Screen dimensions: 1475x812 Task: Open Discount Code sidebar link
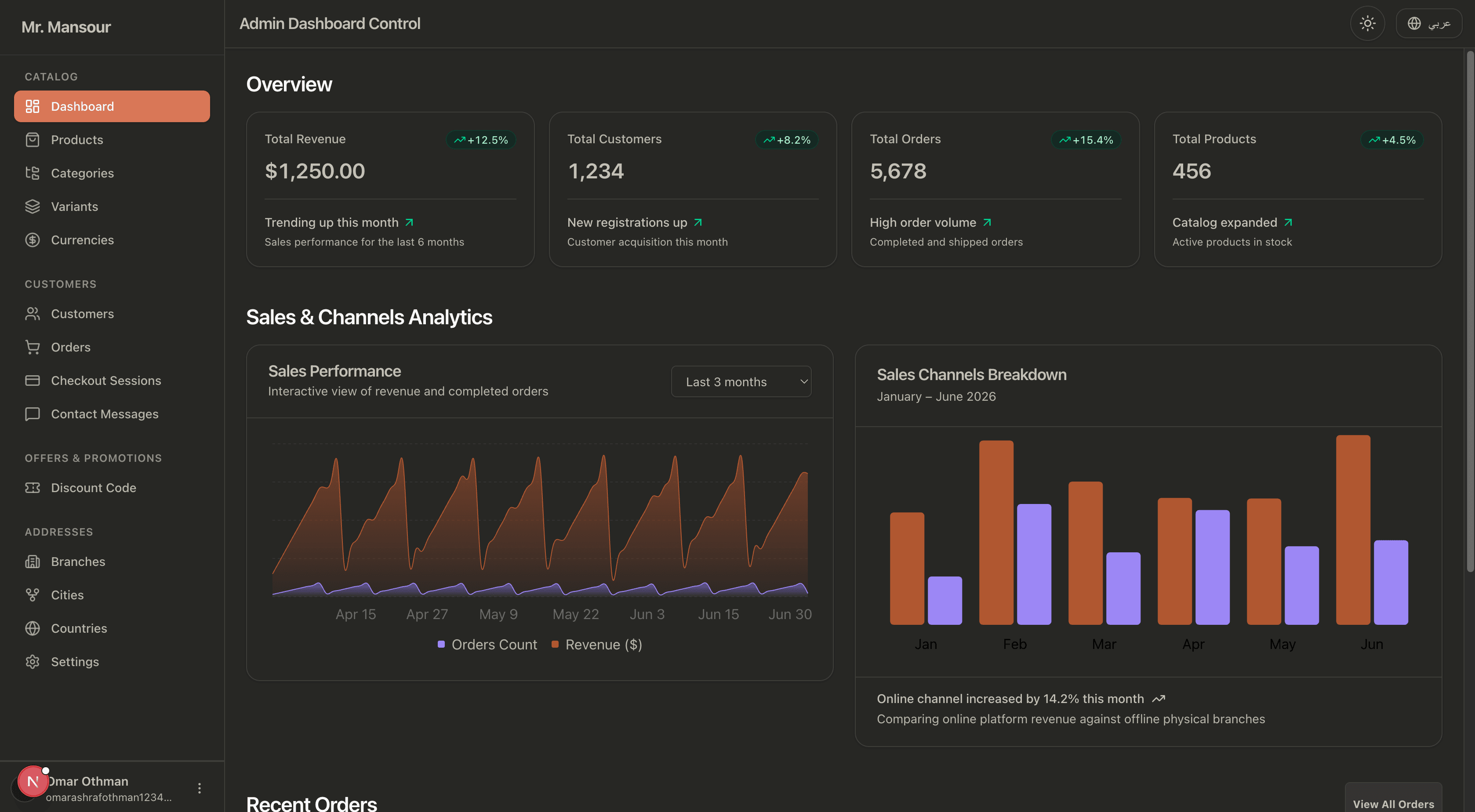tap(112, 488)
